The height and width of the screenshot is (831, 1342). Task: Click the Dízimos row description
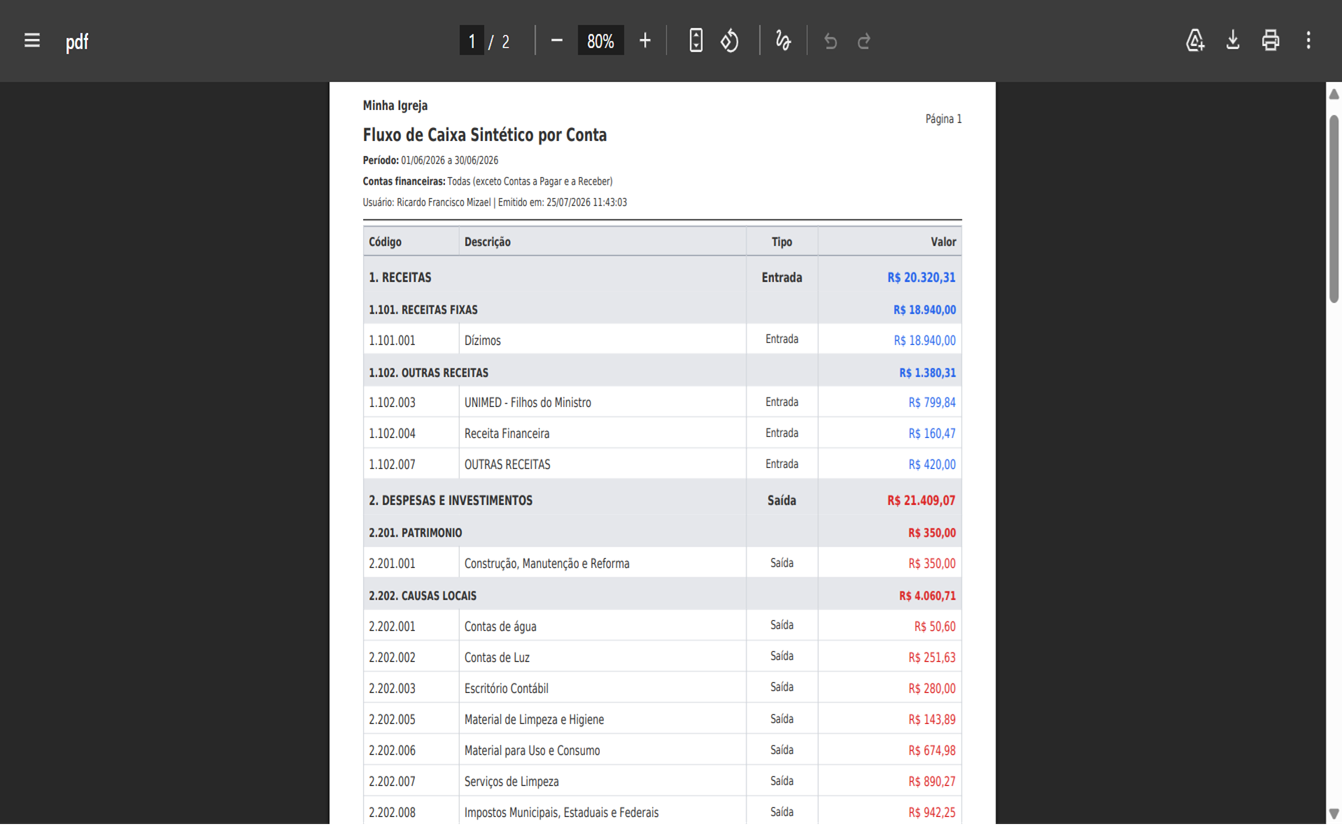(483, 340)
